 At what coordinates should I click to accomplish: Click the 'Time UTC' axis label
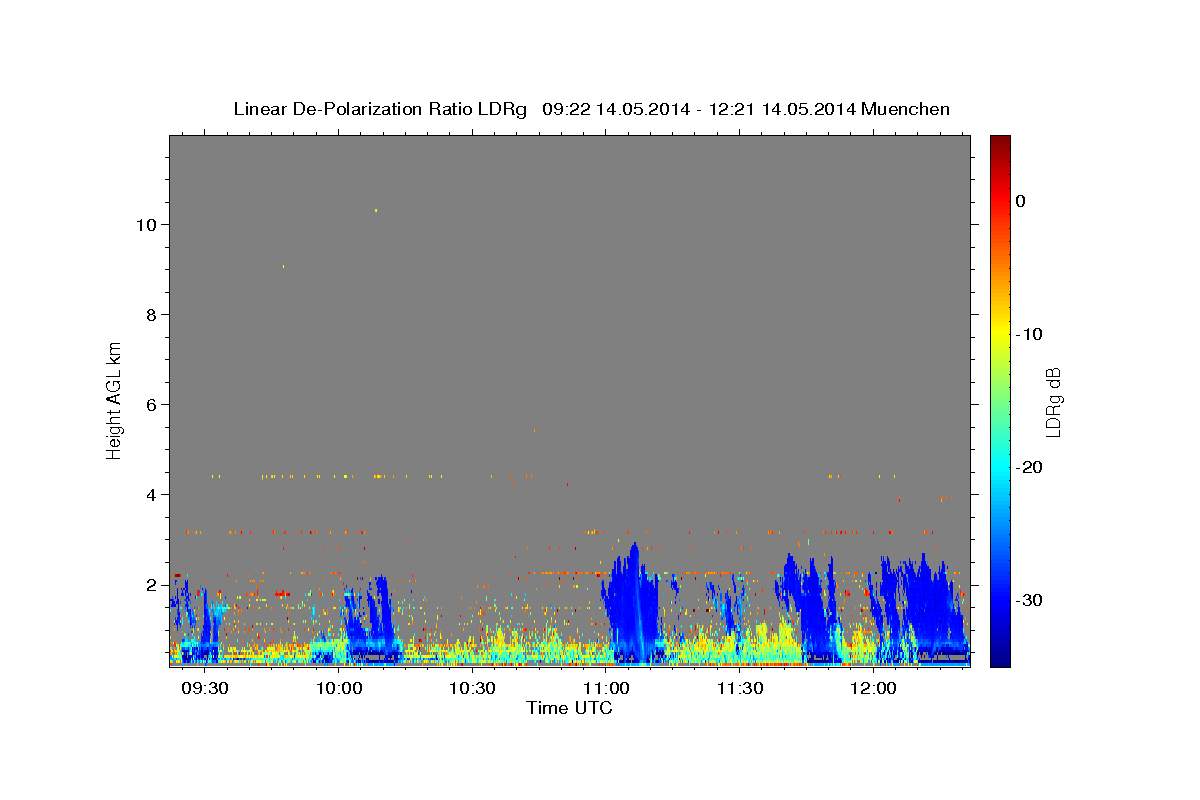coord(570,708)
